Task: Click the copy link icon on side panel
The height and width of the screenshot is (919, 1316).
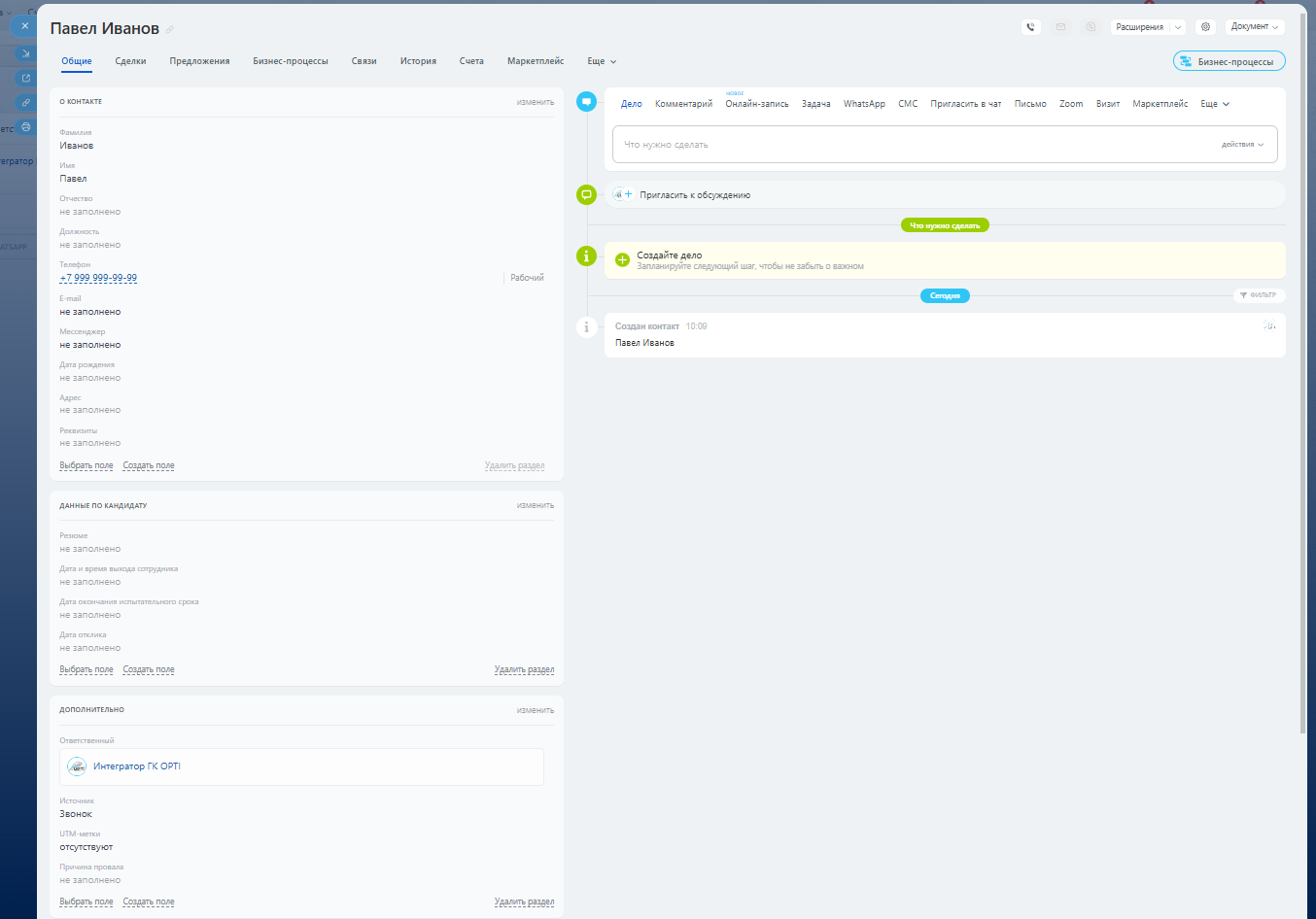Action: tap(26, 102)
